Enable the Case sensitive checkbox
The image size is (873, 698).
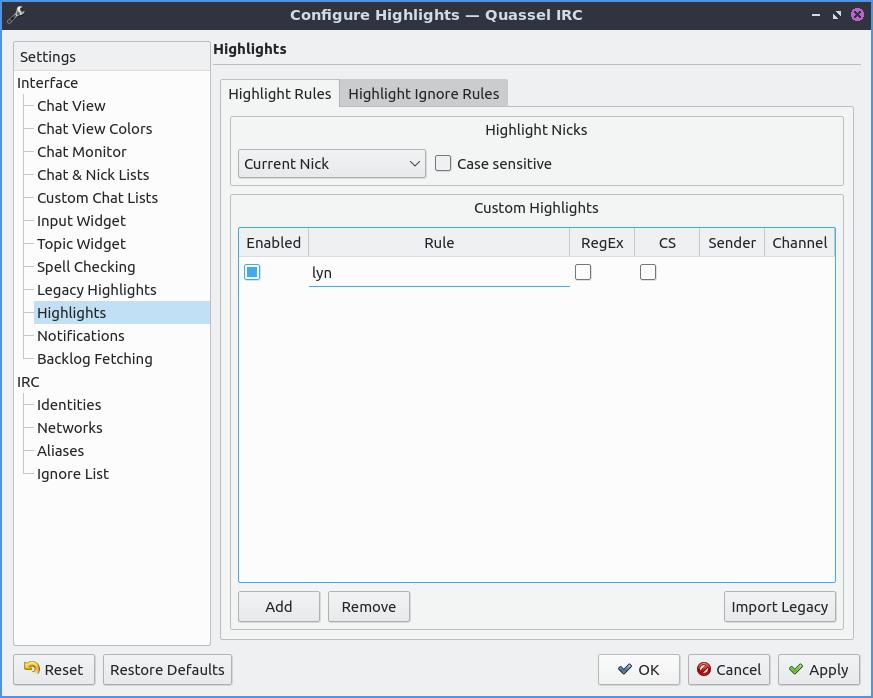click(444, 164)
